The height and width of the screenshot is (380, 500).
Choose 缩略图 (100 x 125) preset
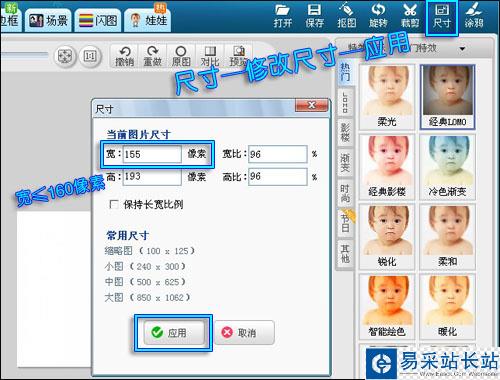coord(150,251)
